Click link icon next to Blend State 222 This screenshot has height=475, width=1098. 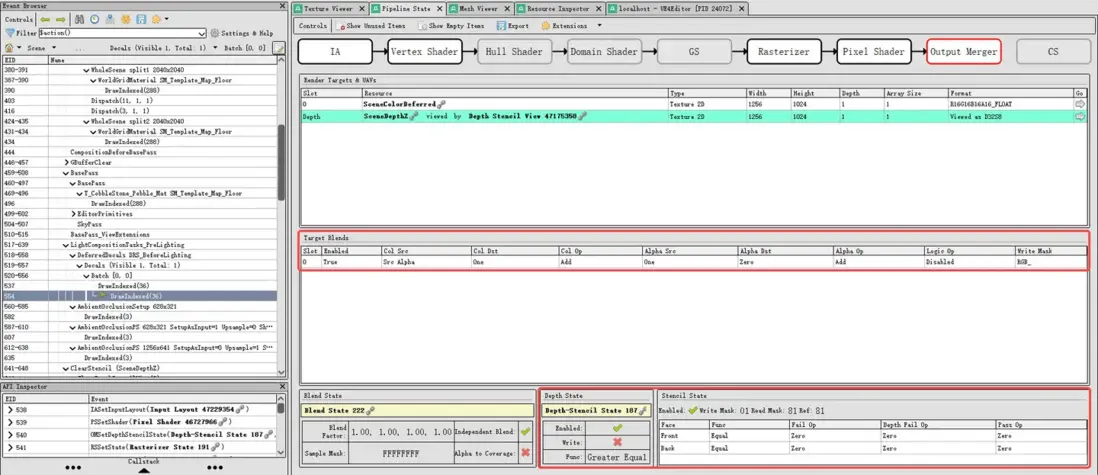tap(370, 410)
